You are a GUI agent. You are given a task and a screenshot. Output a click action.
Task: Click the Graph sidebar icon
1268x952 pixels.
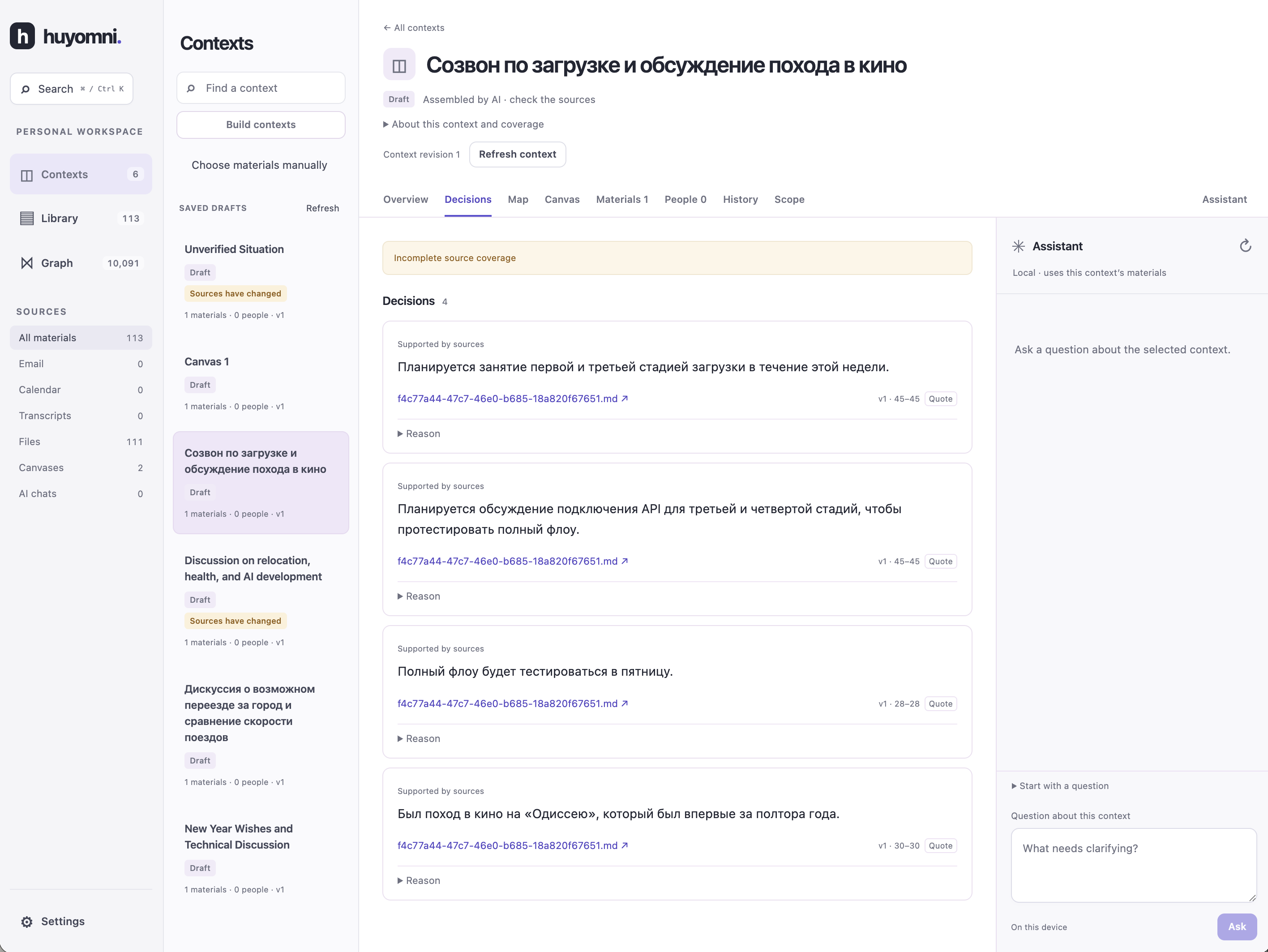[x=26, y=263]
